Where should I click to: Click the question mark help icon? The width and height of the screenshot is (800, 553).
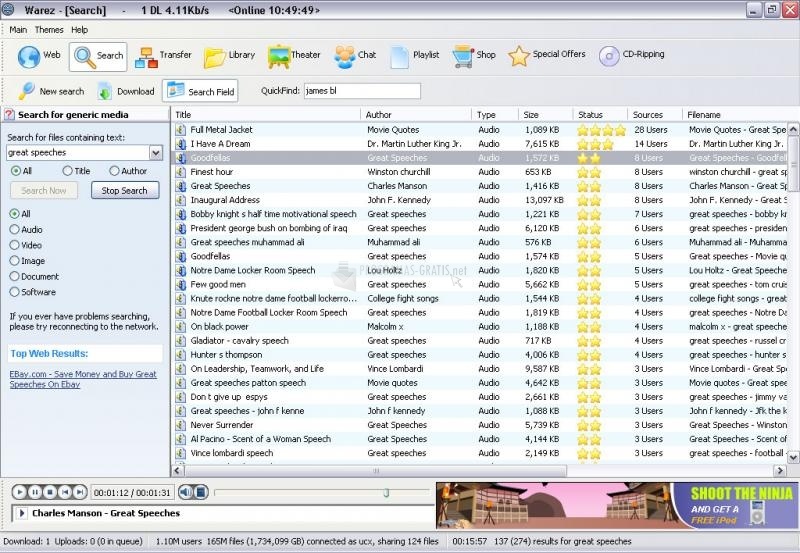tap(9, 114)
